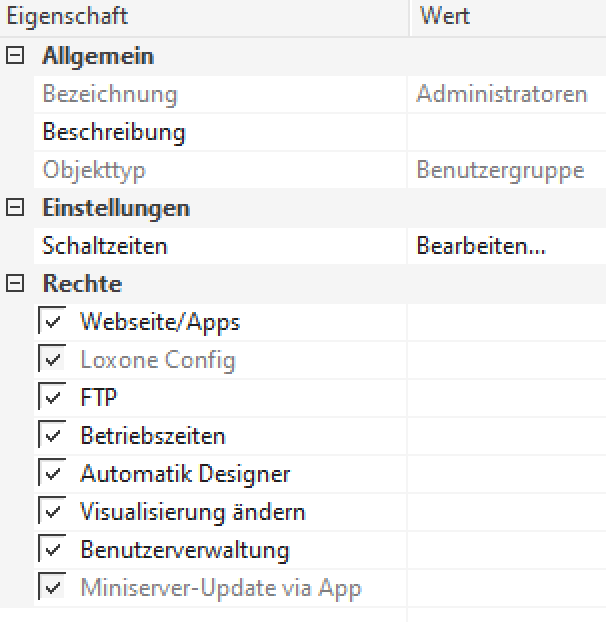Click the Beschreibung value field
Screen dimensions: 606x622
pyautogui.click(x=505, y=132)
